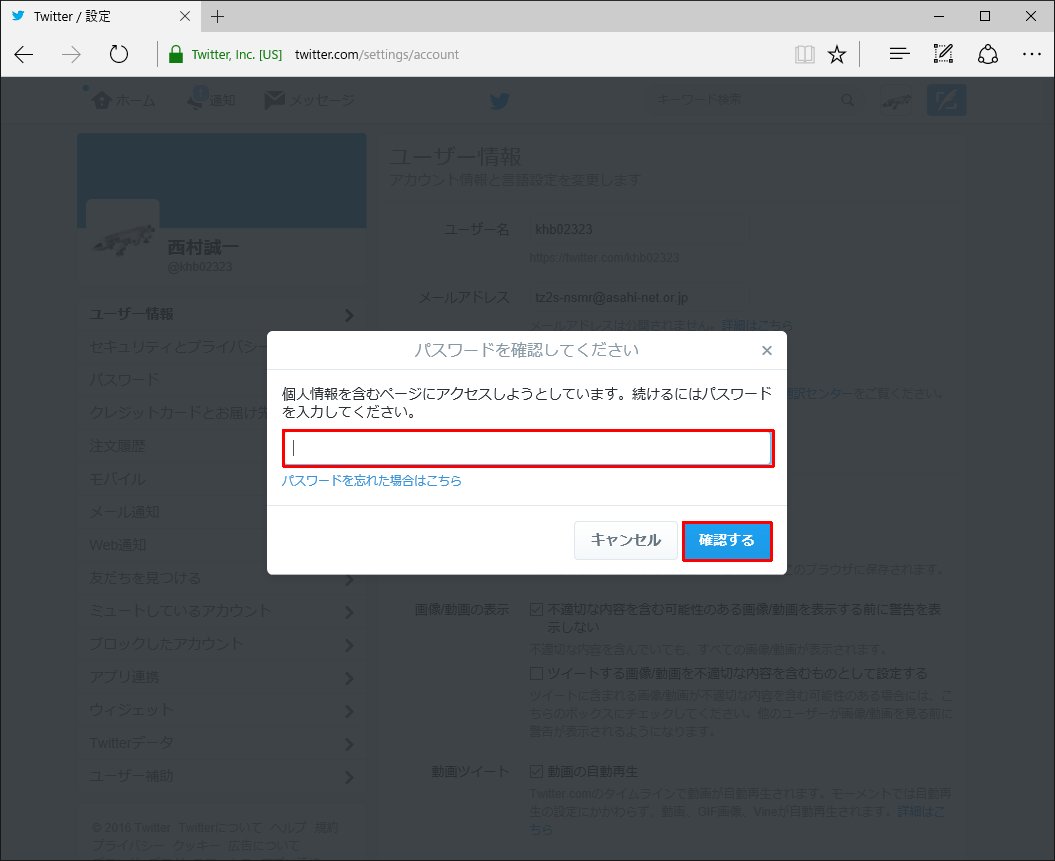Click chevron next to 友だちを見つける
This screenshot has height=861, width=1055.
point(349,579)
